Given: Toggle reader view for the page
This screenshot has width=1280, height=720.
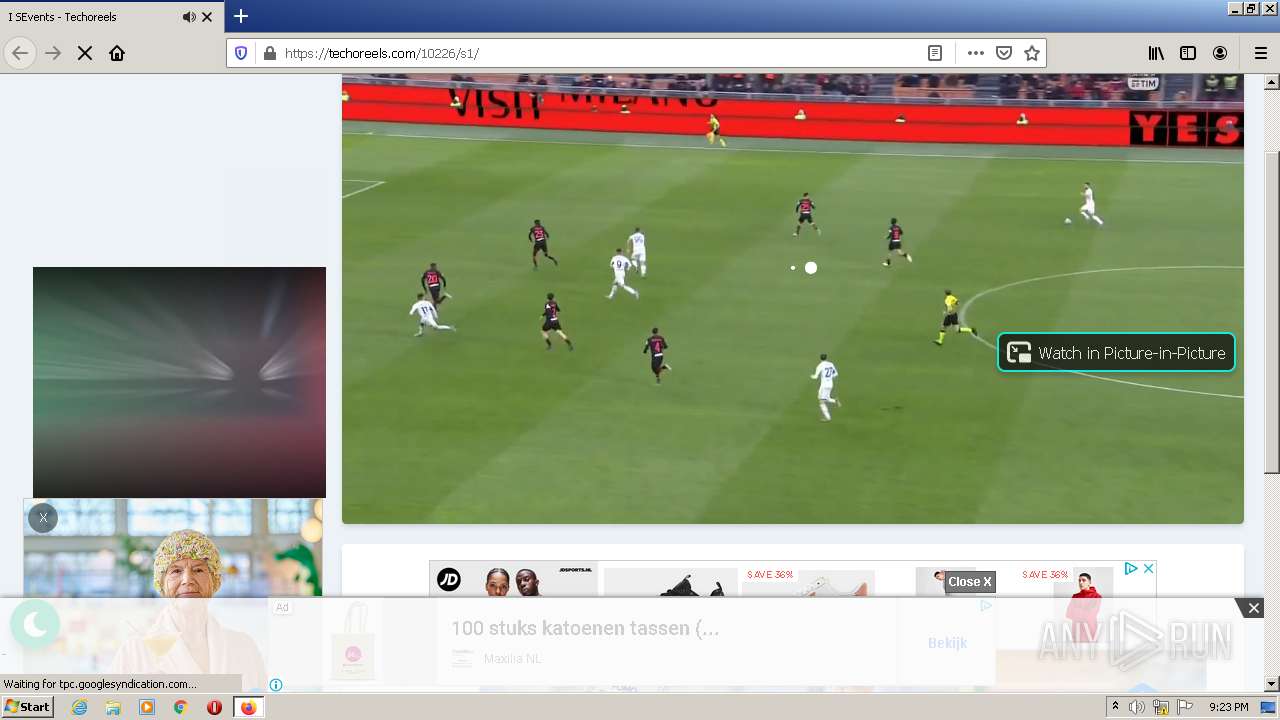Looking at the screenshot, I should point(935,53).
